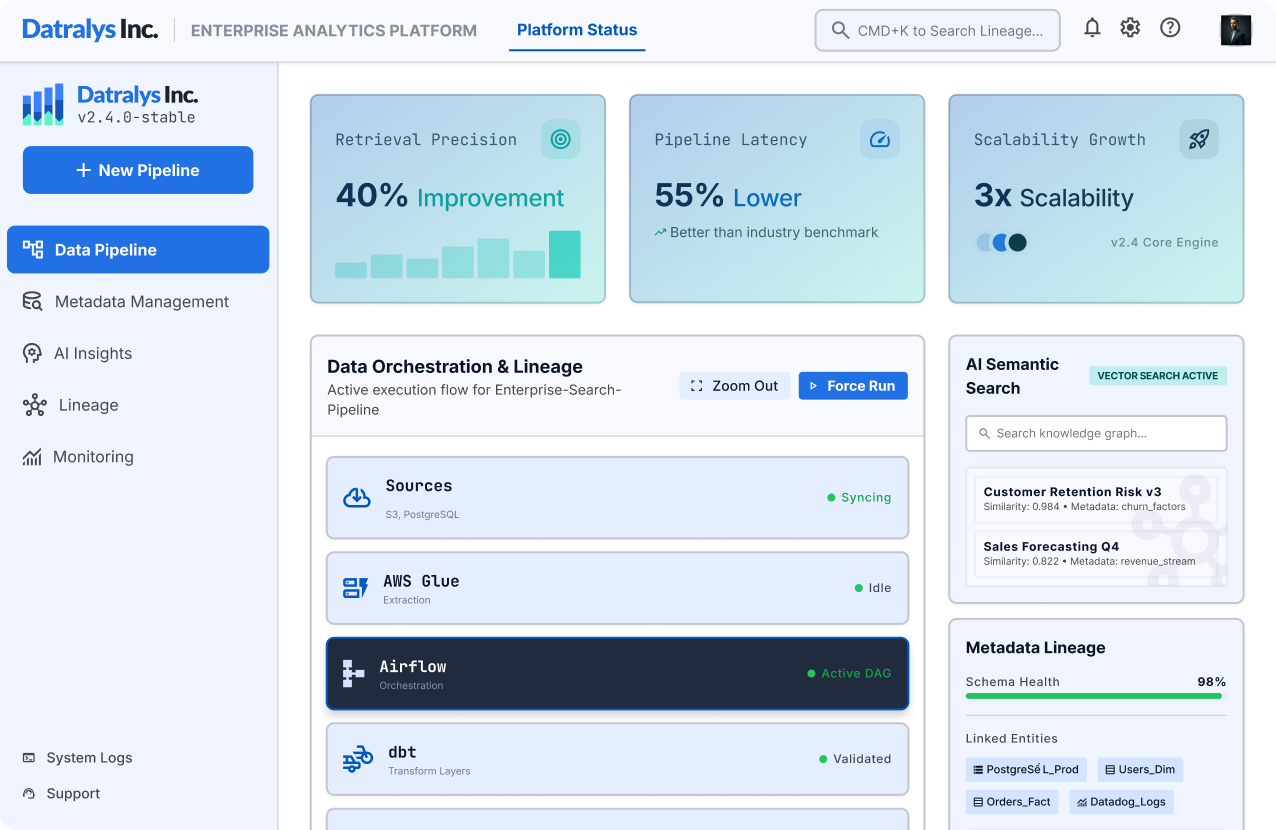Click the Metadata Management database icon
1276x830 pixels.
pos(33,302)
